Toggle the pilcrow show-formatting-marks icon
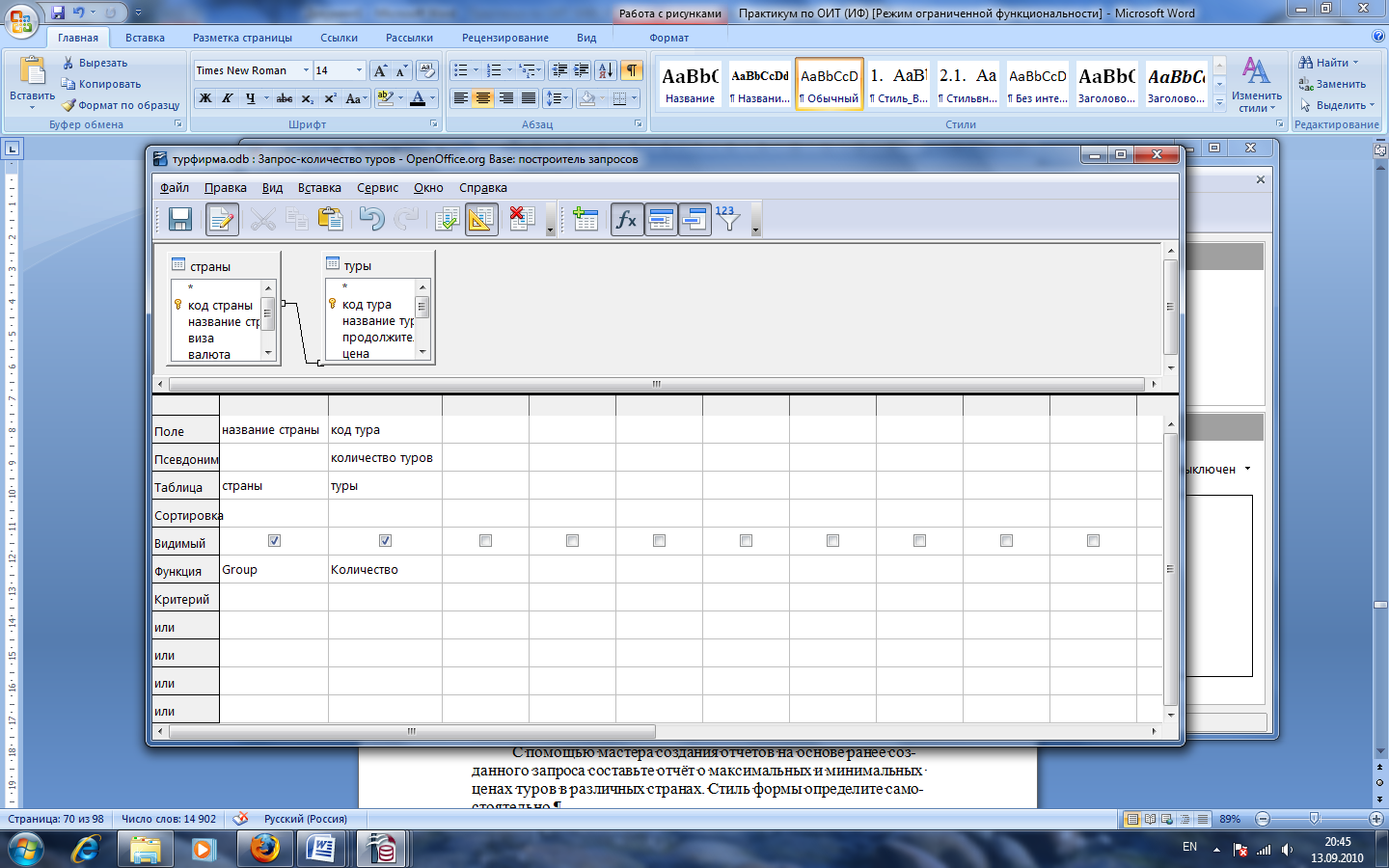Viewport: 1389px width, 868px height. (x=632, y=70)
